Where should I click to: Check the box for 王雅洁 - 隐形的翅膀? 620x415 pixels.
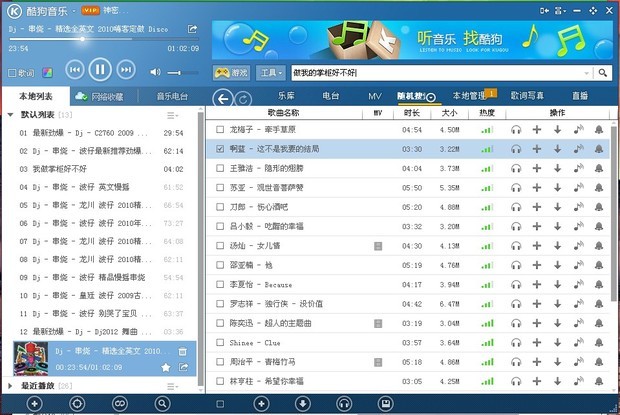220,168
